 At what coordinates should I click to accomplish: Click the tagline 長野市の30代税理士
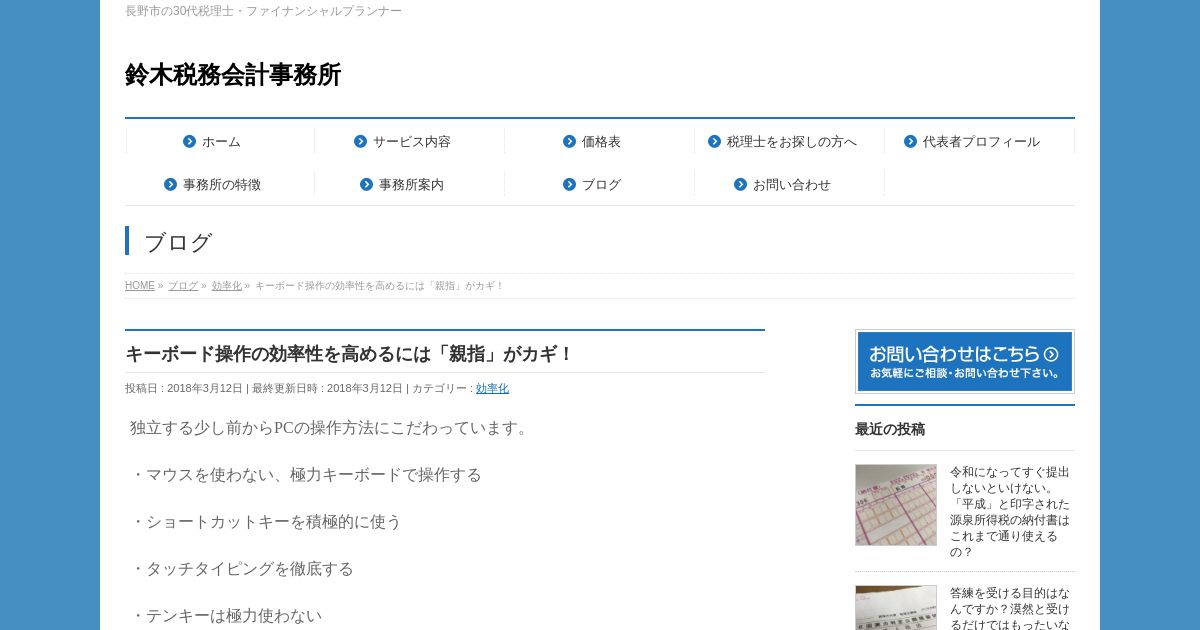coord(263,11)
